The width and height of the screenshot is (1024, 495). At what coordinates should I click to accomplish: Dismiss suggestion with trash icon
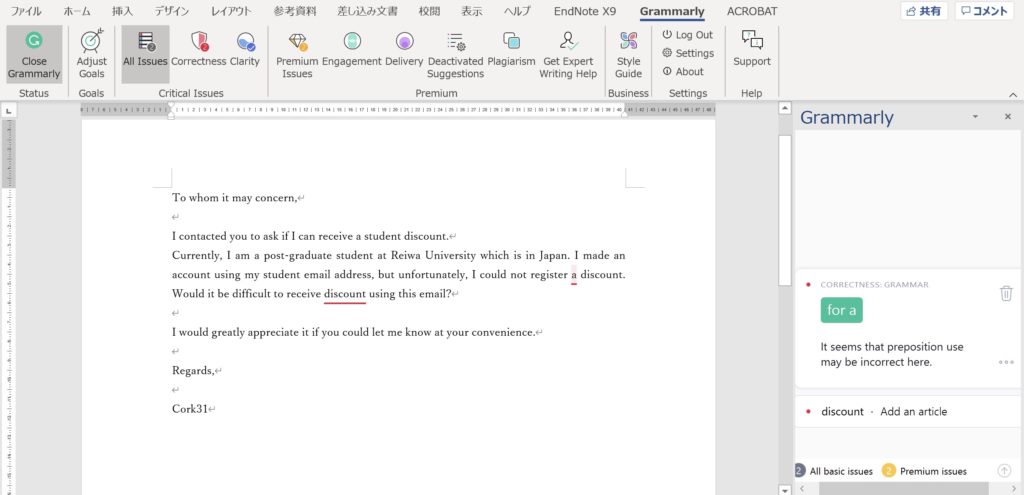1006,293
